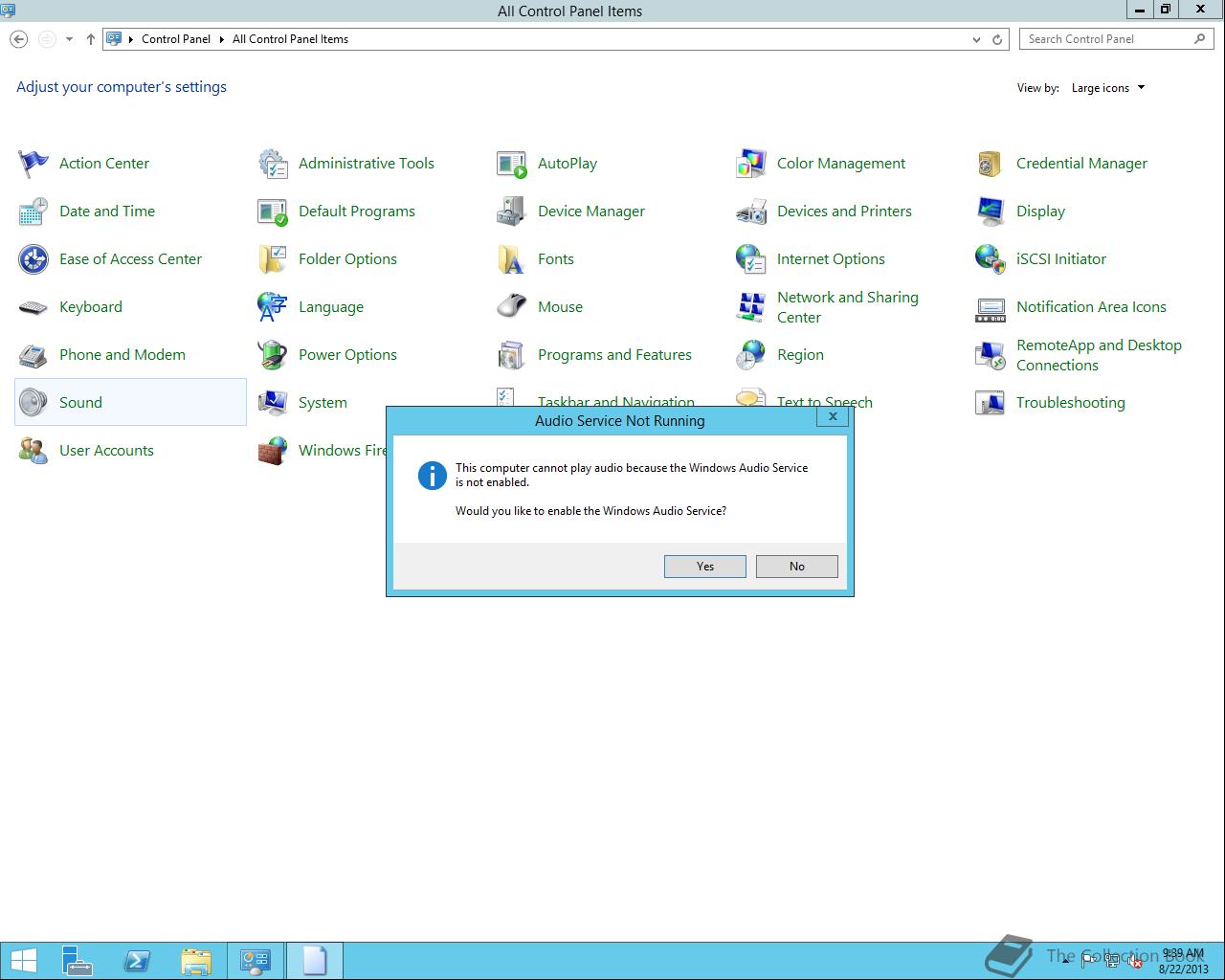Open the View by Large icons dropdown

coord(1108,88)
